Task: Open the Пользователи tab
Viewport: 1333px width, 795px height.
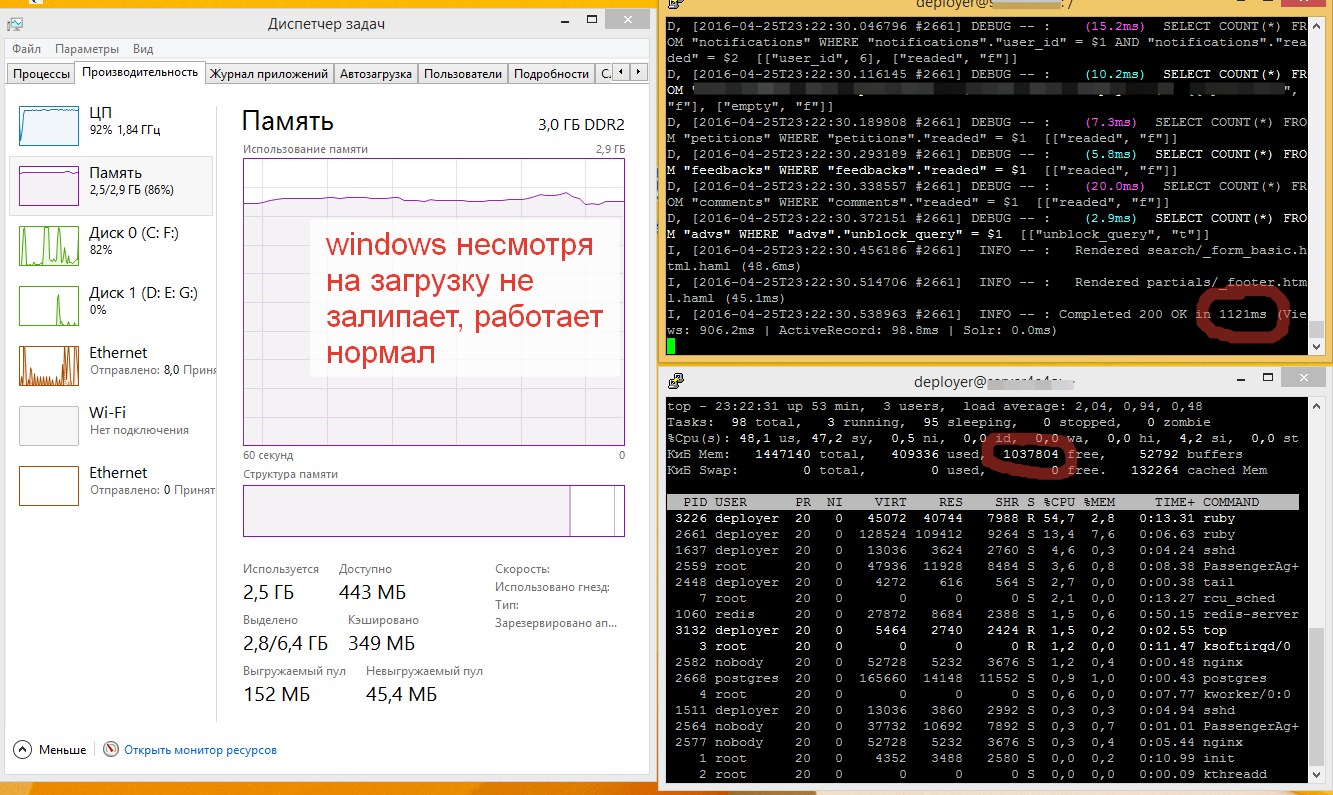Action: point(463,74)
